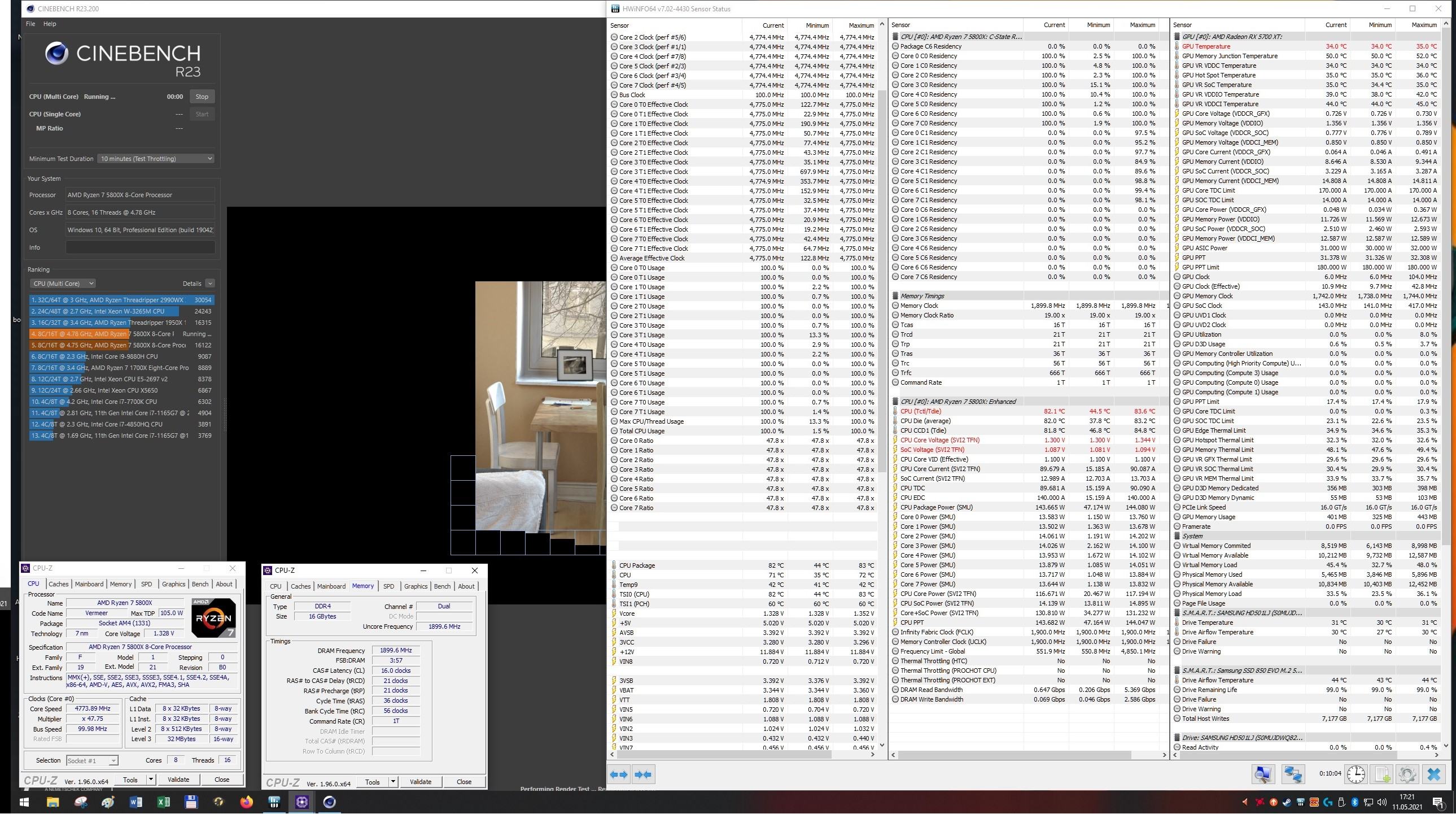Switch to Cinebench in the taskbar

click(330, 802)
